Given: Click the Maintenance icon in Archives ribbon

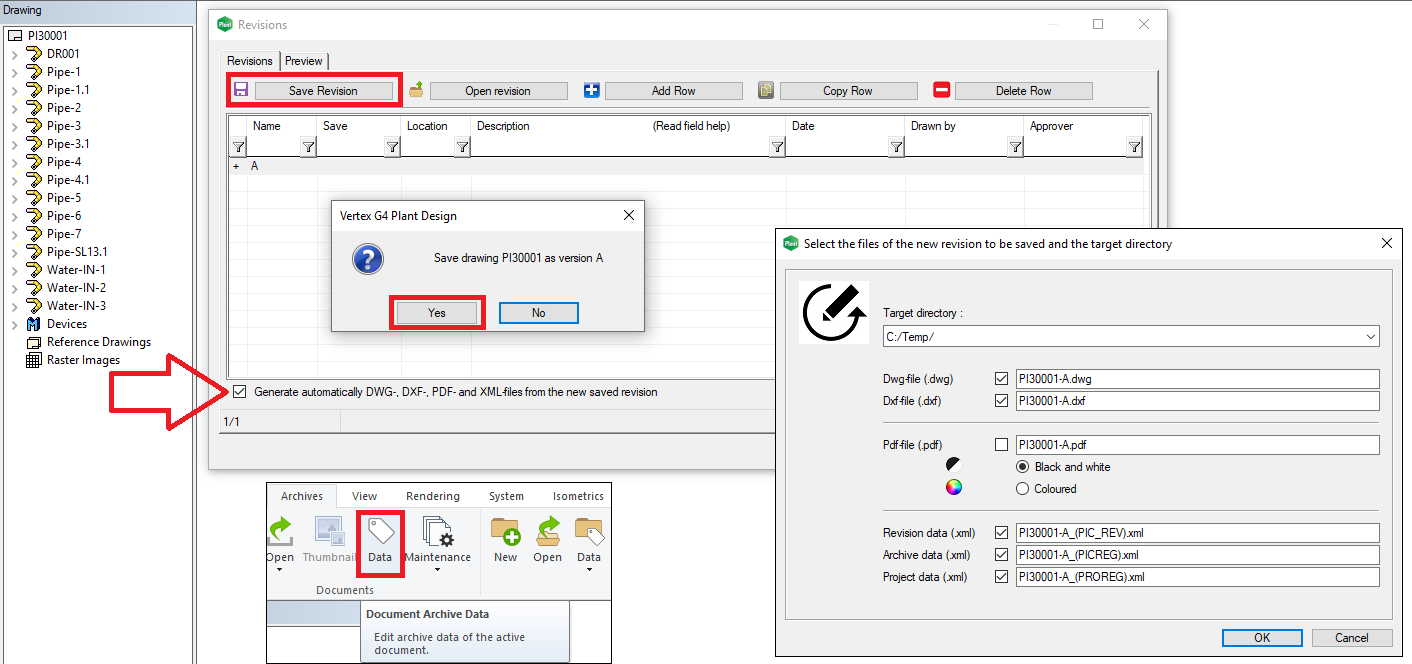Looking at the screenshot, I should coord(437,531).
